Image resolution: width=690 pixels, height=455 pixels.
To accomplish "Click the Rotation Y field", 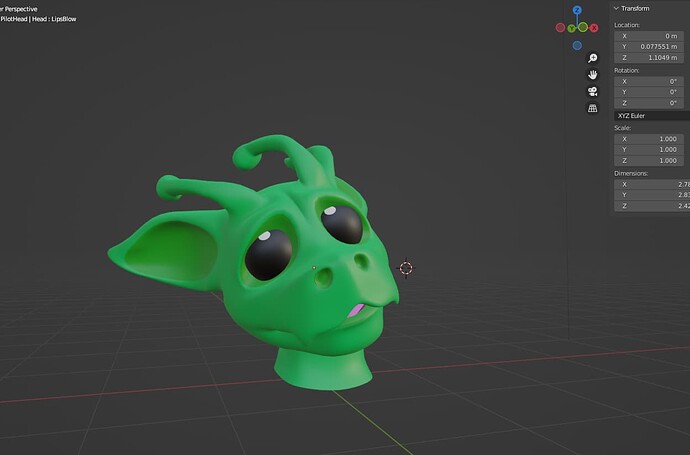I will pyautogui.click(x=649, y=92).
